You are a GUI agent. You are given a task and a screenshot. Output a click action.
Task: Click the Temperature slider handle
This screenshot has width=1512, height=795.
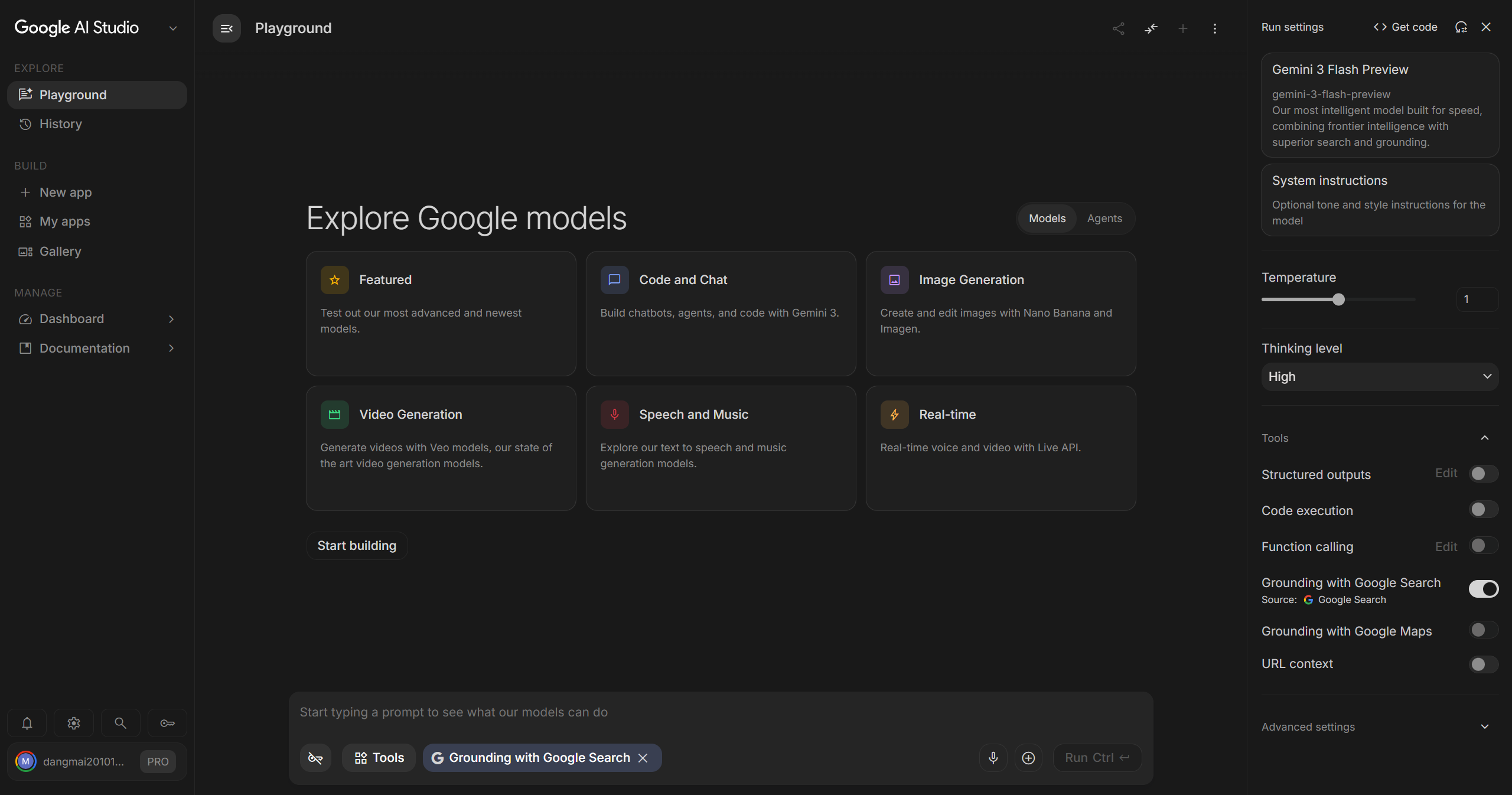click(x=1338, y=299)
